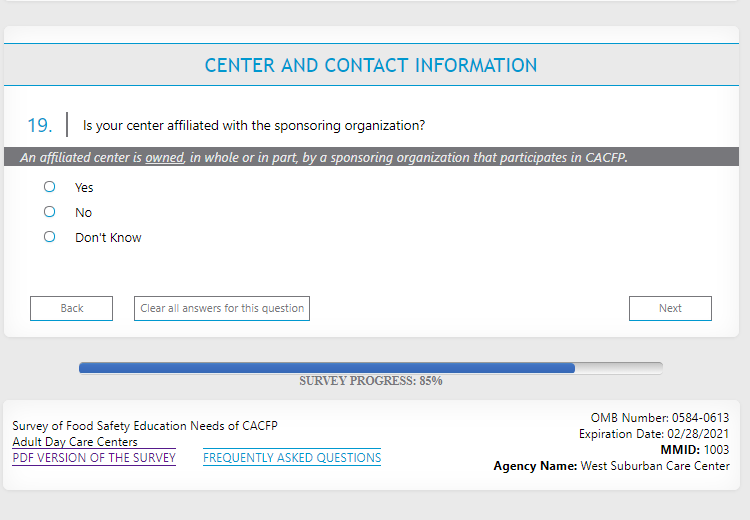This screenshot has height=520, width=750.
Task: Choose the No radio option
Action: [49, 212]
